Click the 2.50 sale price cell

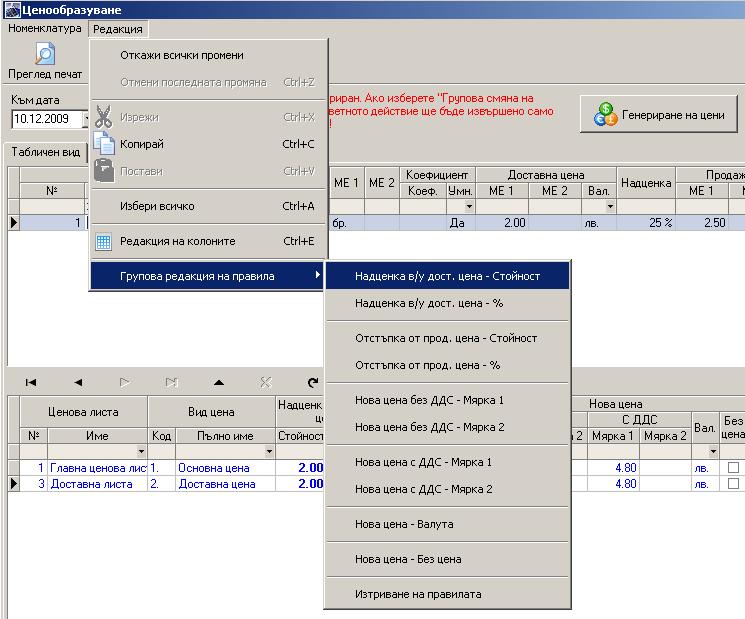702,223
